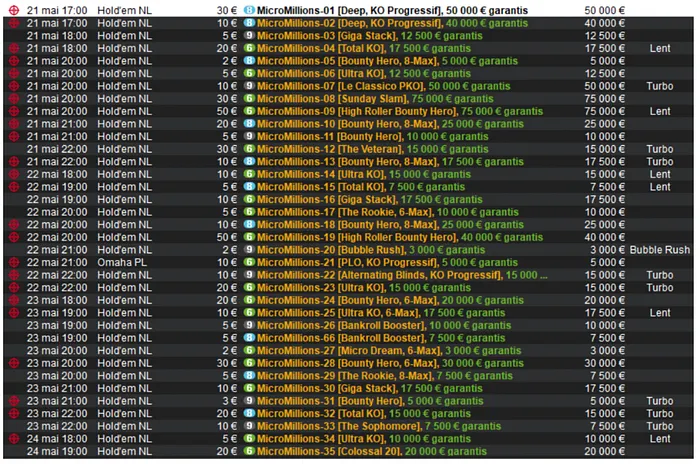Click the red target icon on the MicroMillions-09 row

pos(14,111)
